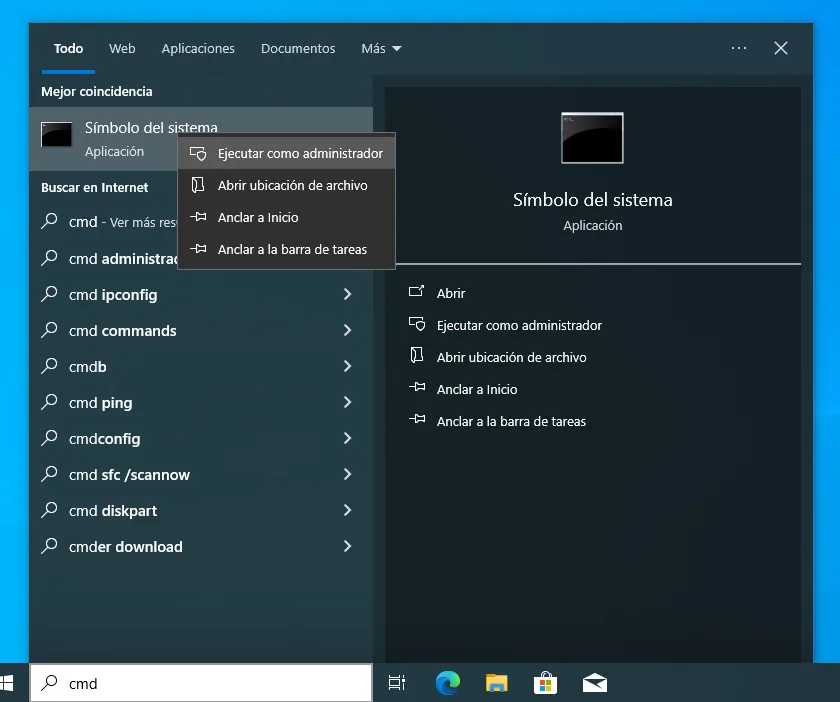This screenshot has height=702, width=840.
Task: Click the file location icon in the right panel
Action: pos(417,355)
